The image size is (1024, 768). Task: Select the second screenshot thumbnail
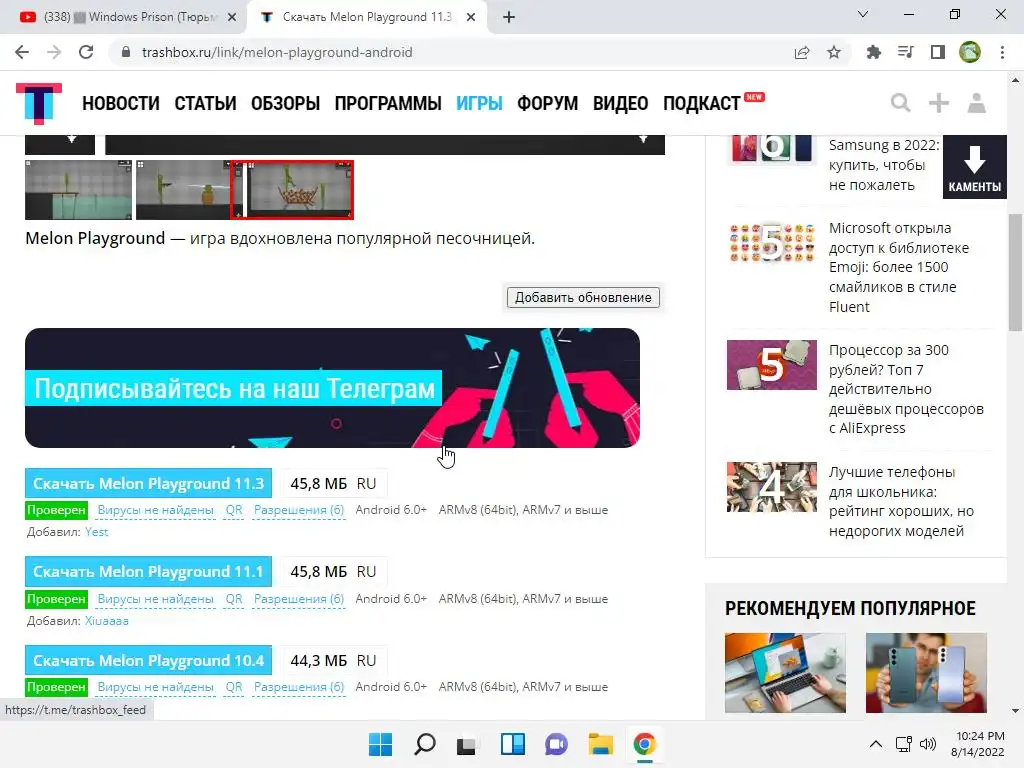click(x=183, y=190)
